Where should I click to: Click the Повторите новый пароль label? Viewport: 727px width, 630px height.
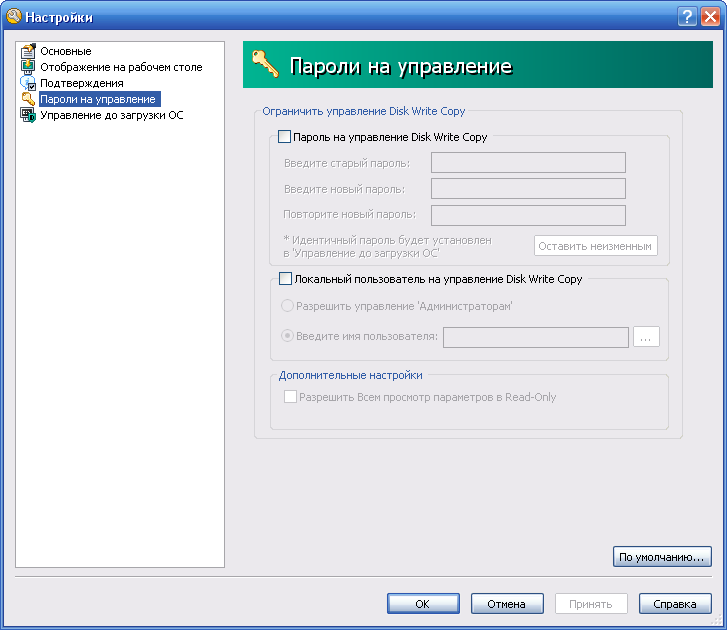(350, 215)
